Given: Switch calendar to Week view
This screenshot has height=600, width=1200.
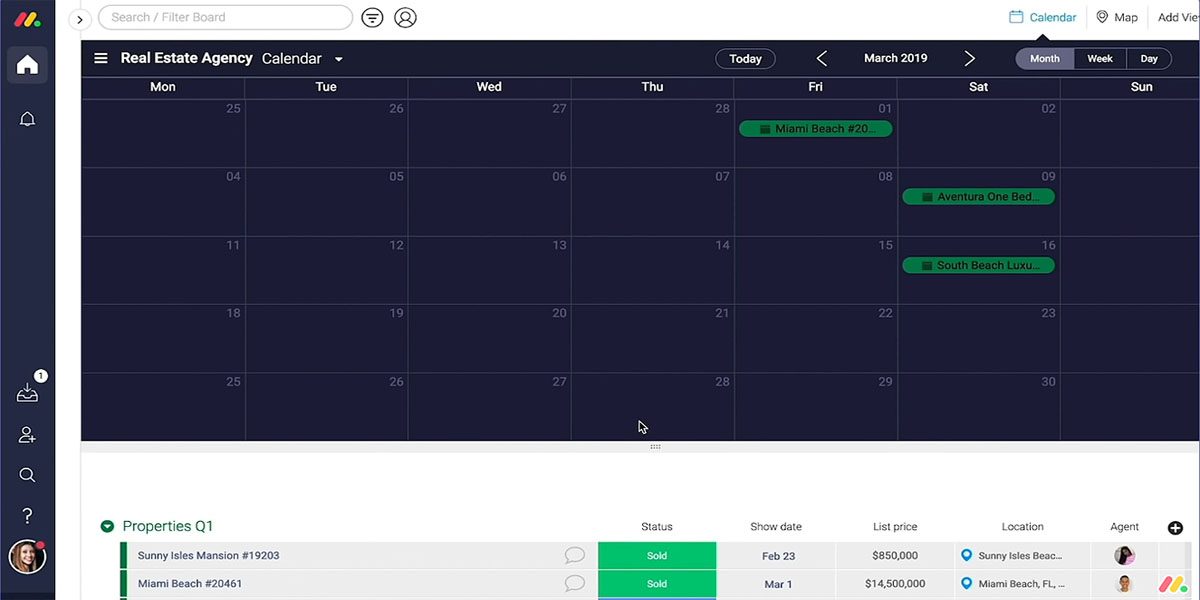Looking at the screenshot, I should (x=1100, y=59).
